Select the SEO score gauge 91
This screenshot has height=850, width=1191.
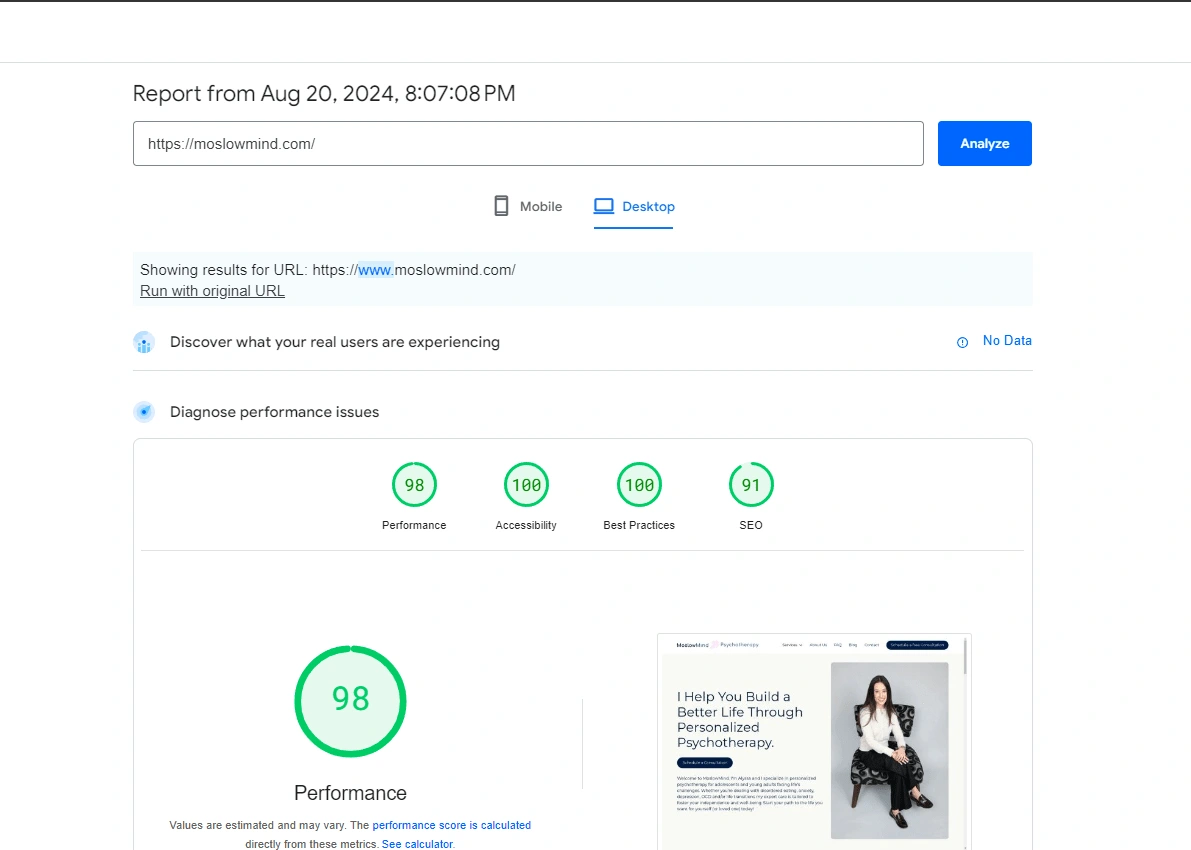[751, 485]
